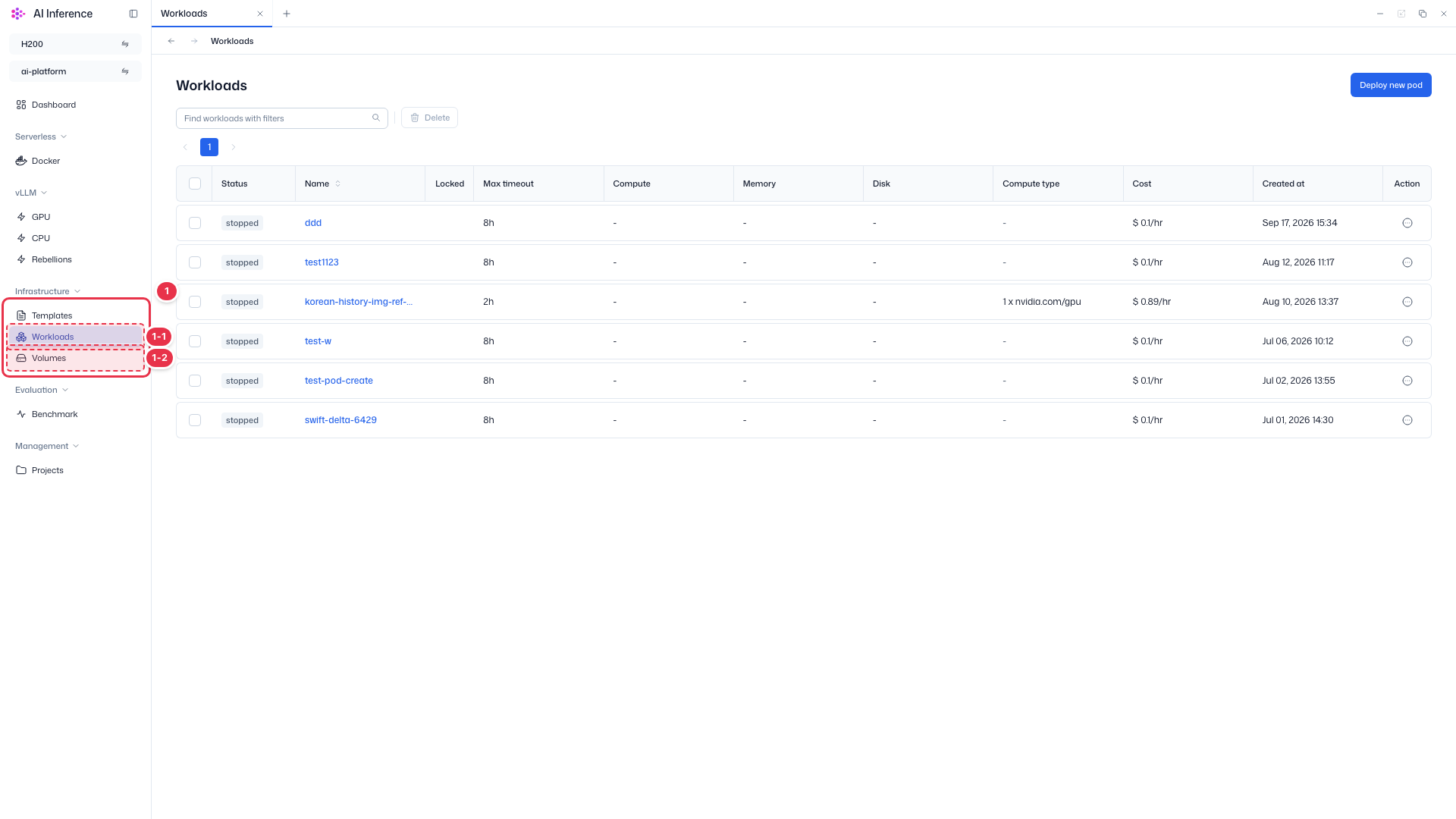Tick the test-w workload checkbox
This screenshot has width=1456, height=819.
pyautogui.click(x=195, y=341)
